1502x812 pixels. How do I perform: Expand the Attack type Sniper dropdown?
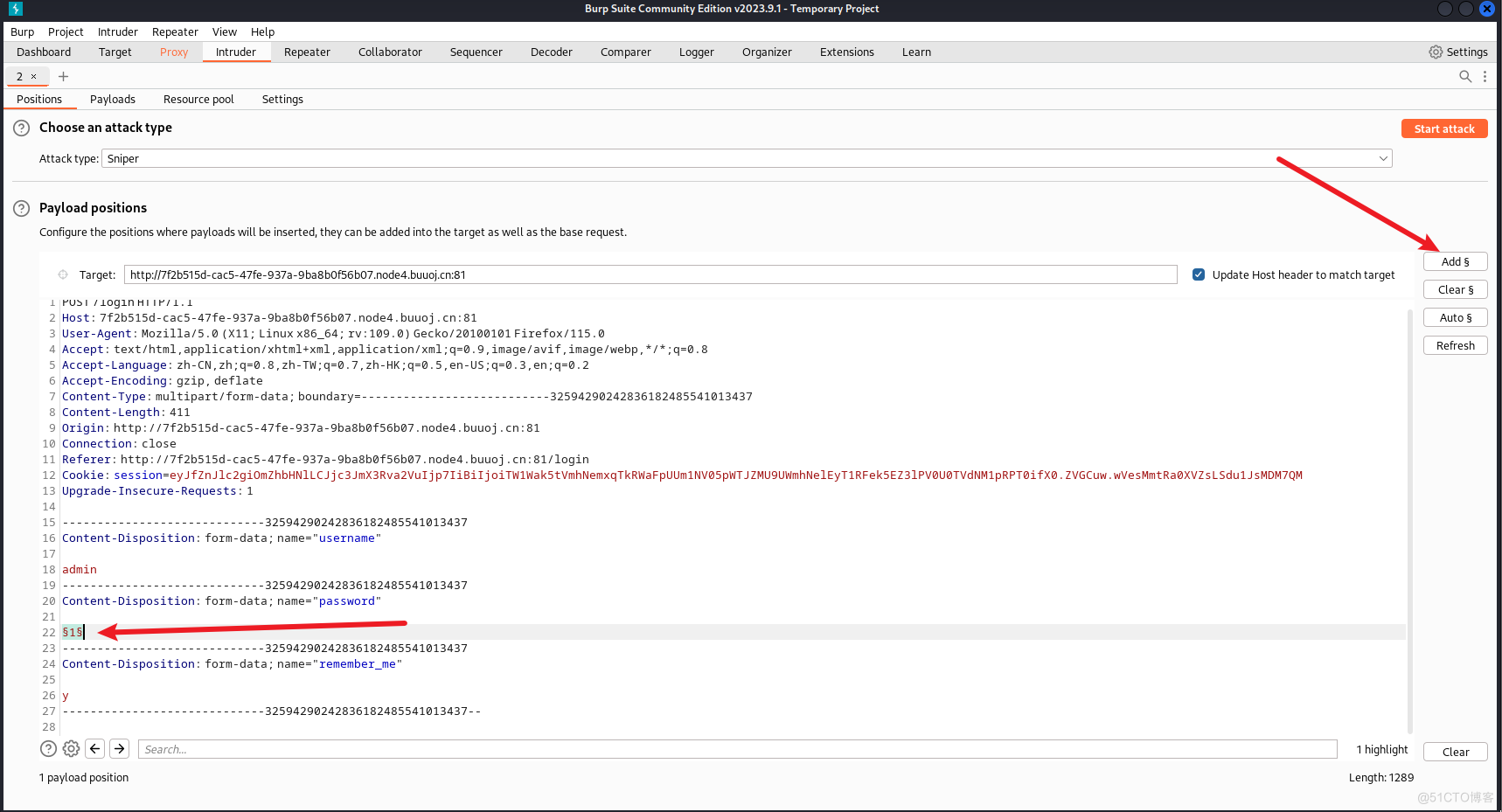(747, 158)
